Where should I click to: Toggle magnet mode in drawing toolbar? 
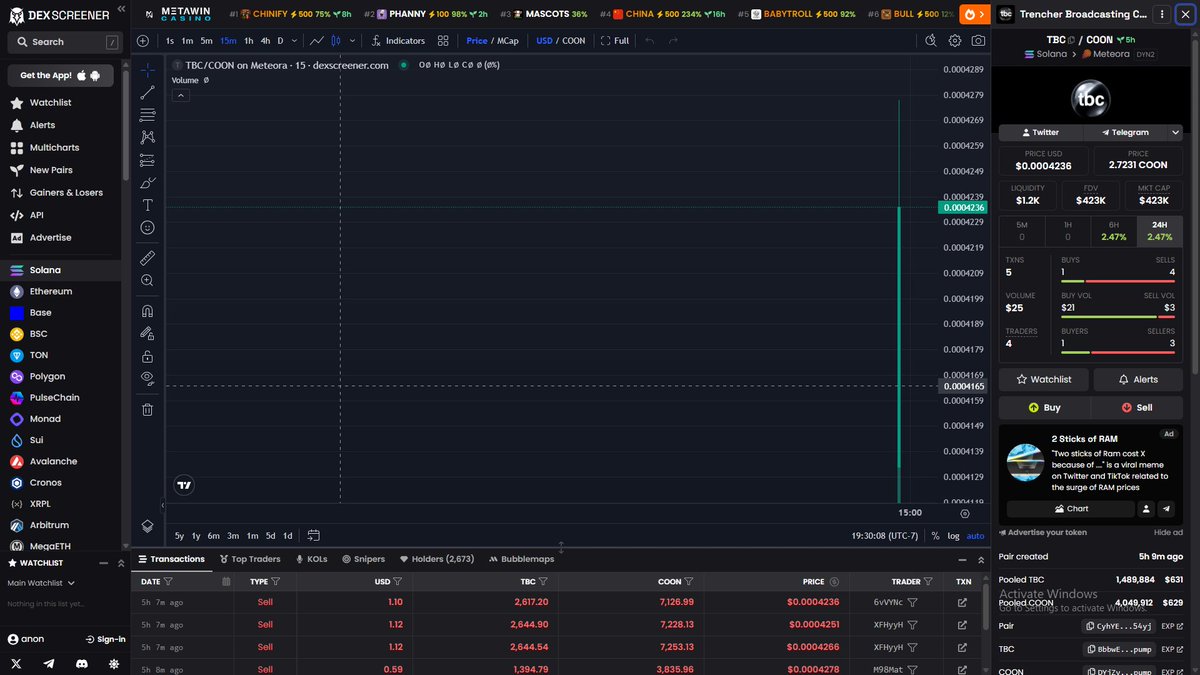tap(148, 311)
